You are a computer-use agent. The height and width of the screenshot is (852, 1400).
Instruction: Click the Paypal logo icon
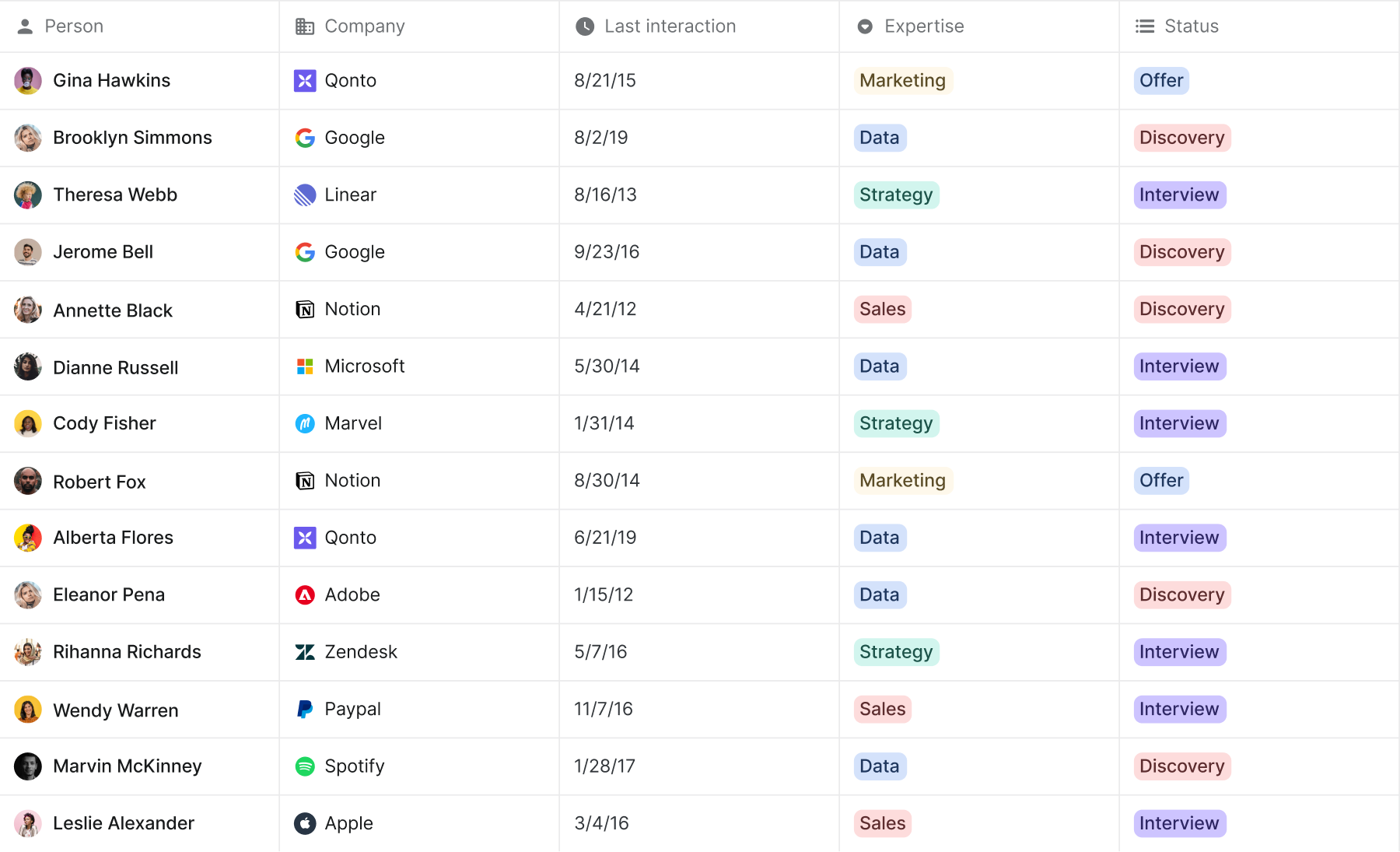coord(305,710)
